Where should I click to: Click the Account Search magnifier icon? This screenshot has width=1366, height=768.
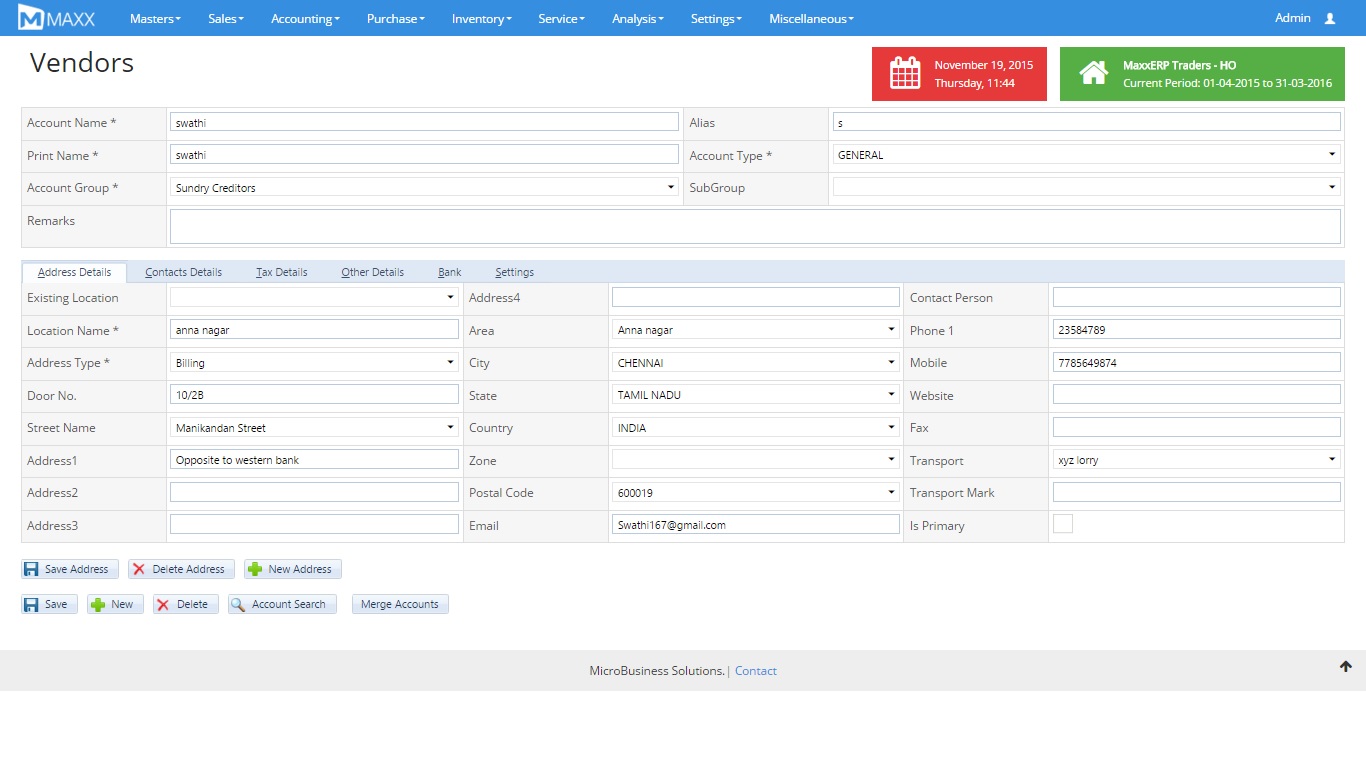(x=239, y=604)
